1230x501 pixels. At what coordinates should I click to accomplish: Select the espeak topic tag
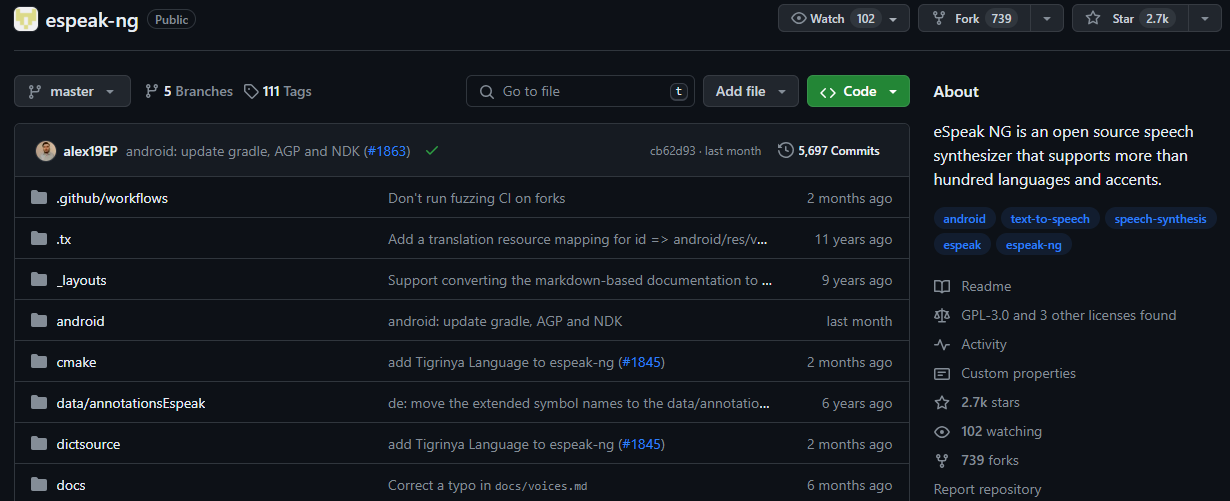962,245
